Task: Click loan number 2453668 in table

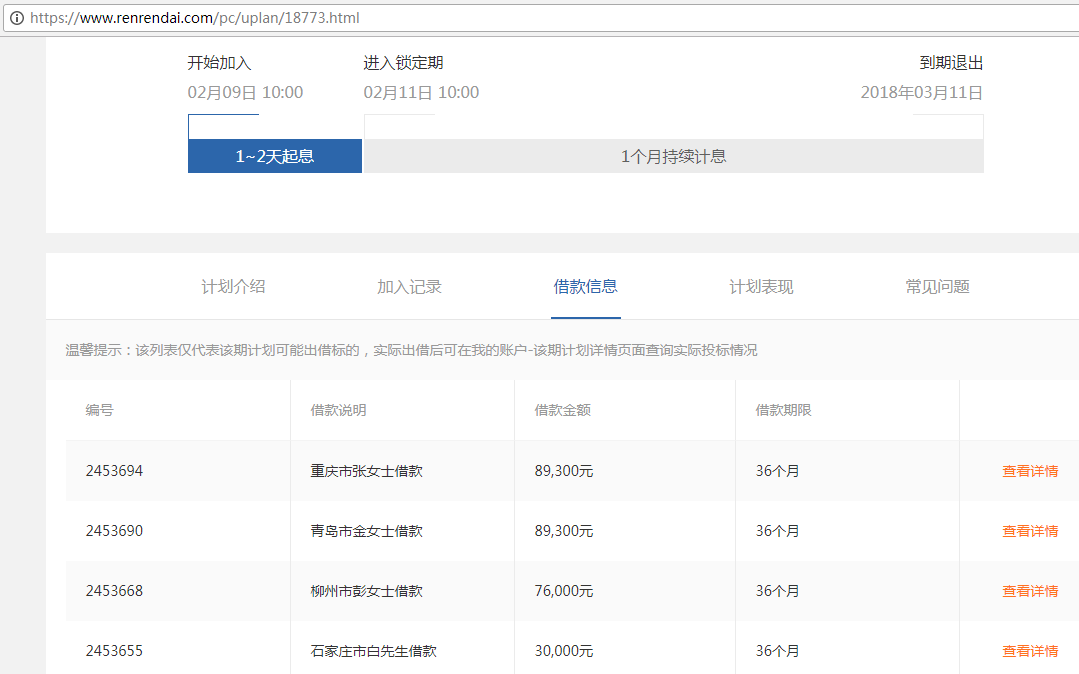Action: (x=114, y=591)
